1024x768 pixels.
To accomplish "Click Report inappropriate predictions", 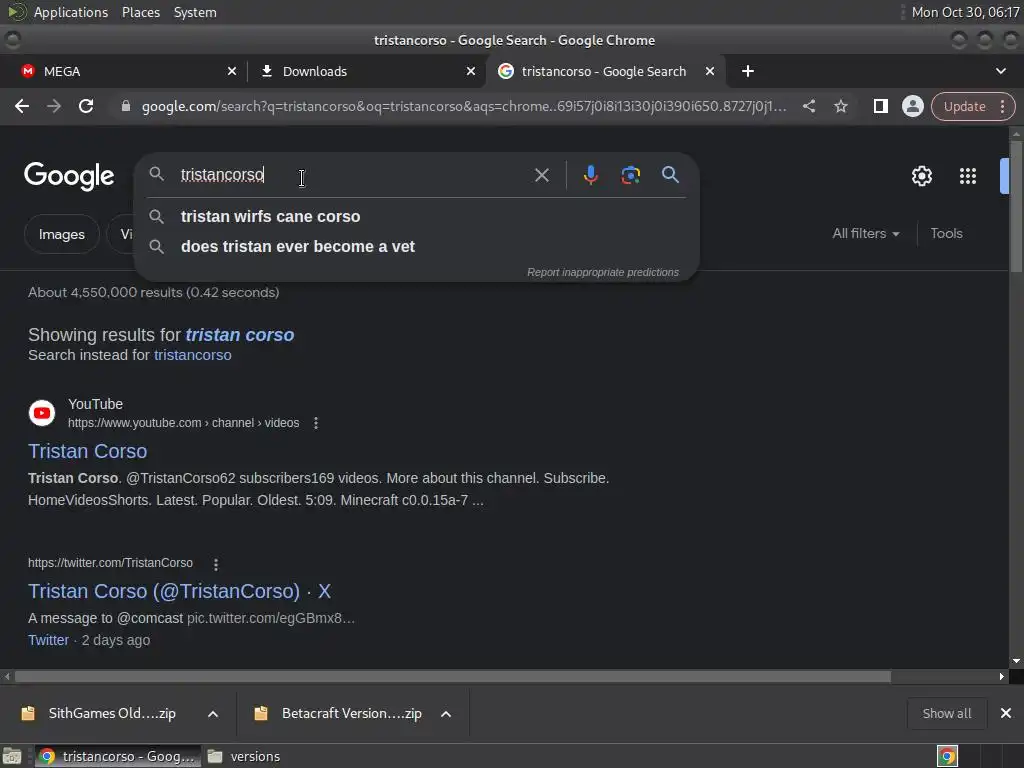I will point(603,272).
